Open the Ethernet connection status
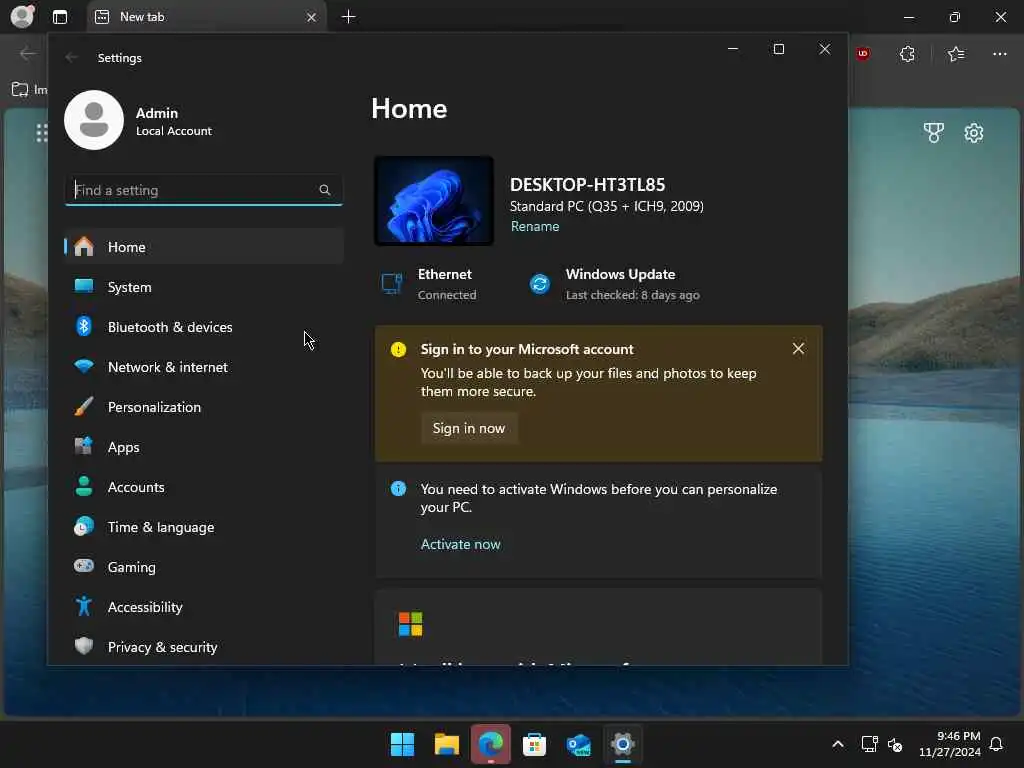Image resolution: width=1024 pixels, height=768 pixels. [x=429, y=284]
